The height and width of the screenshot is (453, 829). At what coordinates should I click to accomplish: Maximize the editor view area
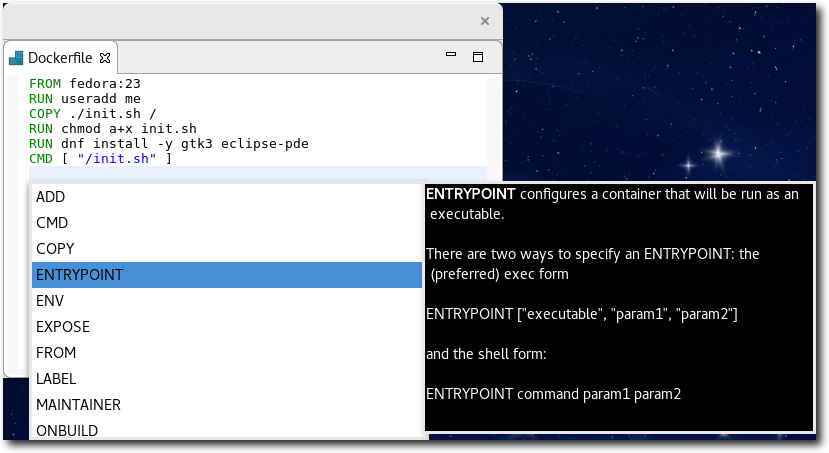pyautogui.click(x=477, y=57)
